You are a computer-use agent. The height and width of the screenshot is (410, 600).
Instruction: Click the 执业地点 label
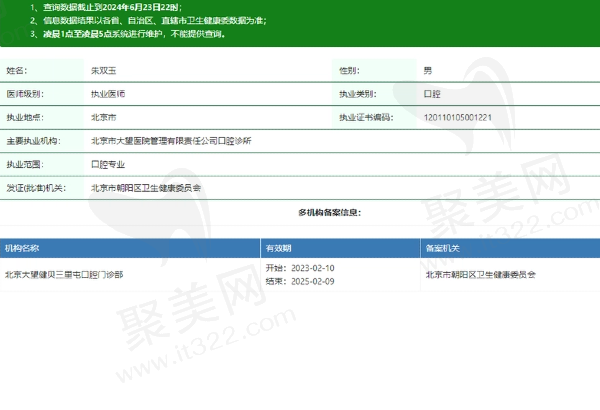point(25,118)
